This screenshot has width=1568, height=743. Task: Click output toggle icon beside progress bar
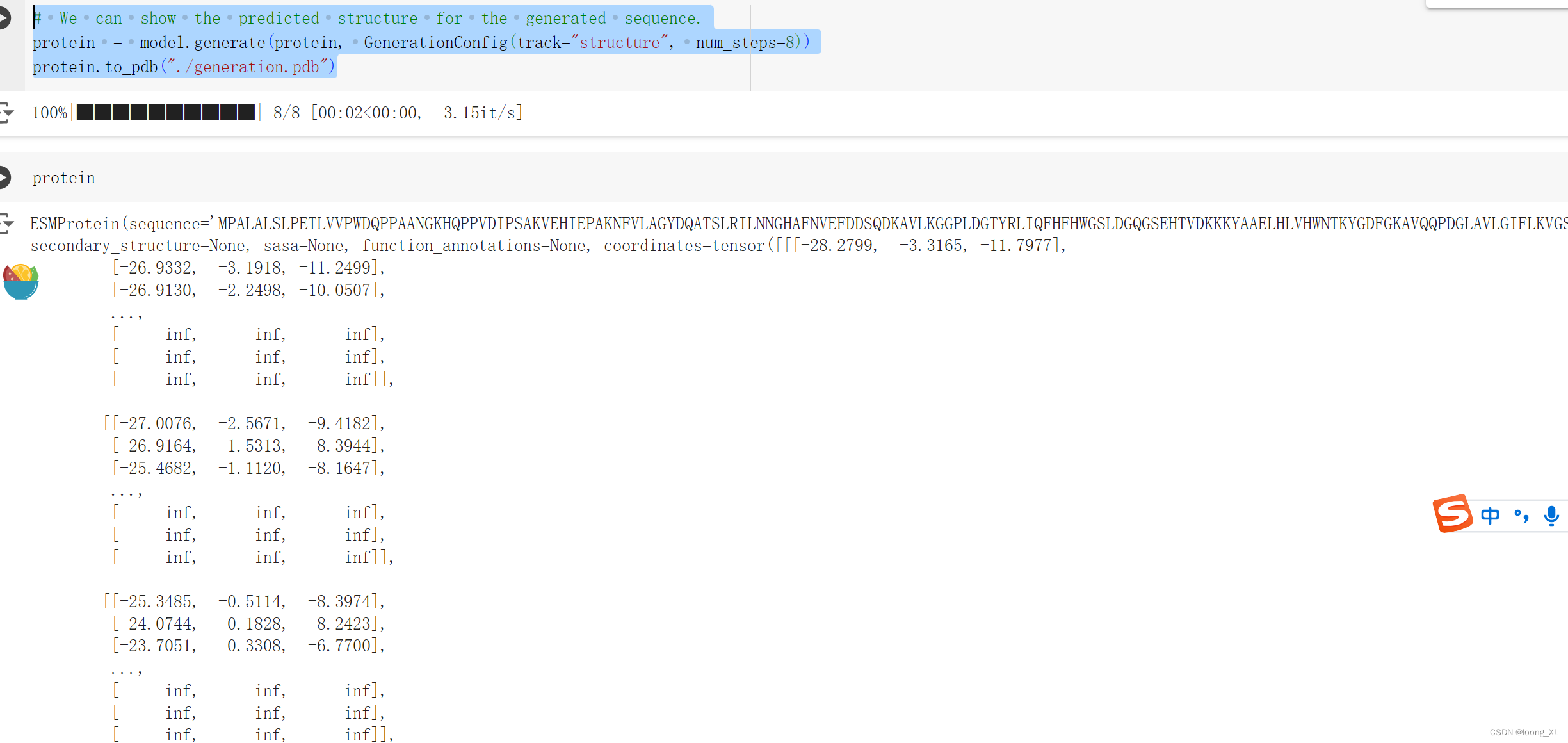click(x=6, y=113)
